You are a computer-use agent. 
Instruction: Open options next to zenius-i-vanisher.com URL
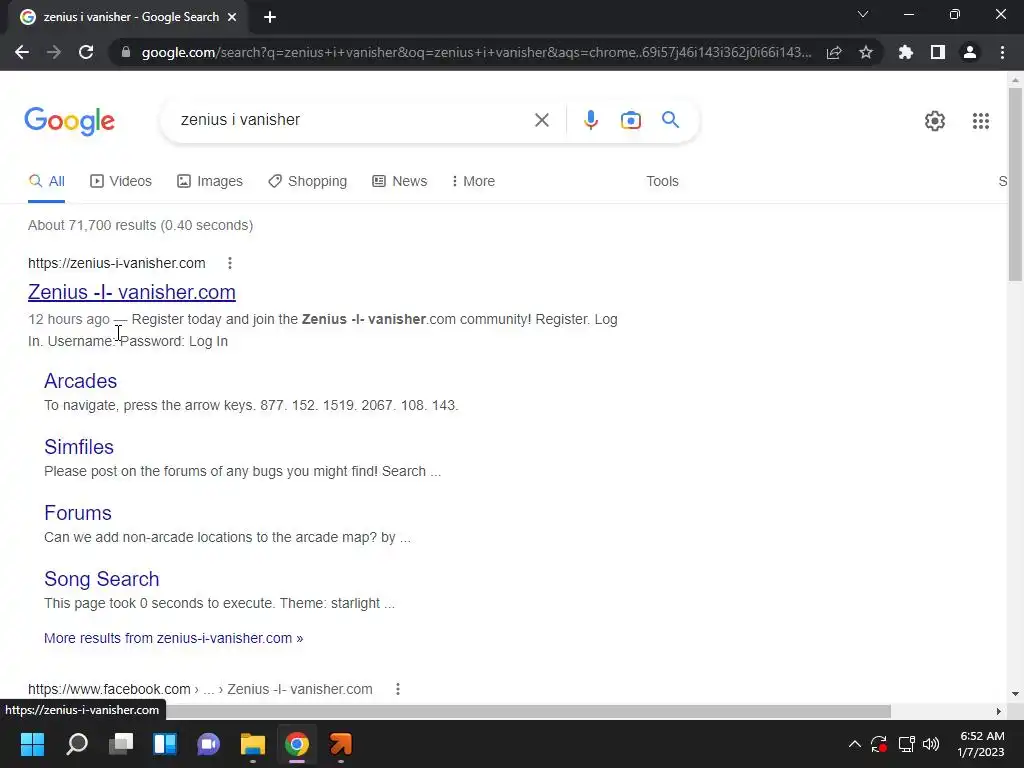(x=229, y=263)
